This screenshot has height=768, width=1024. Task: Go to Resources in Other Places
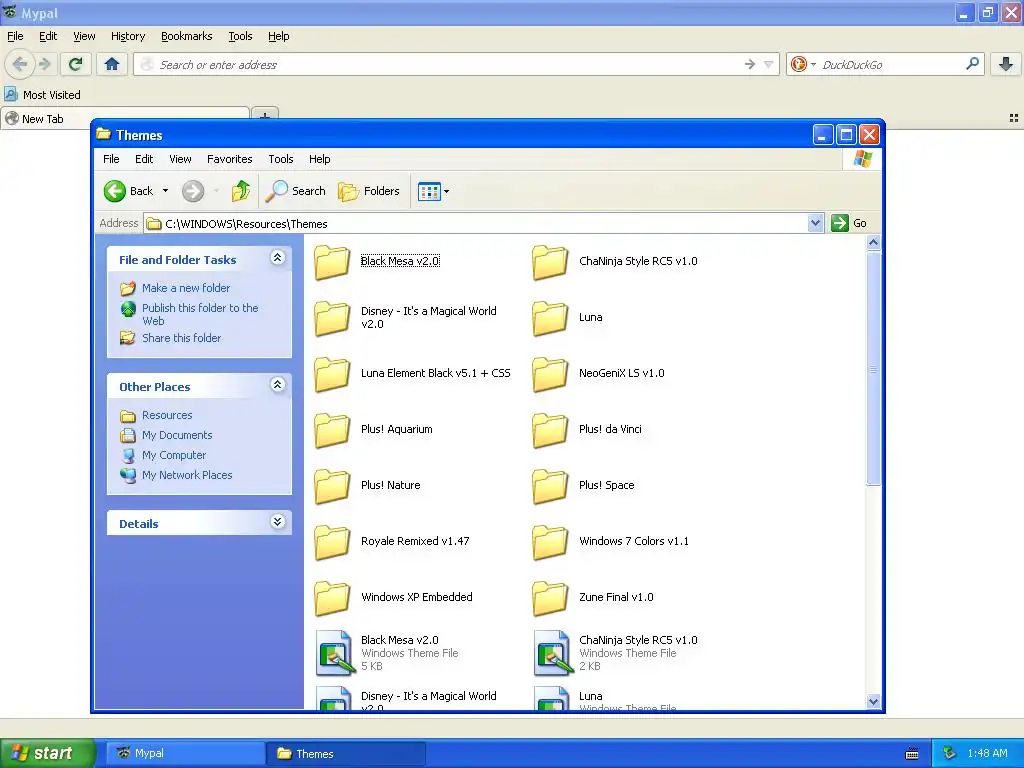[x=167, y=415]
